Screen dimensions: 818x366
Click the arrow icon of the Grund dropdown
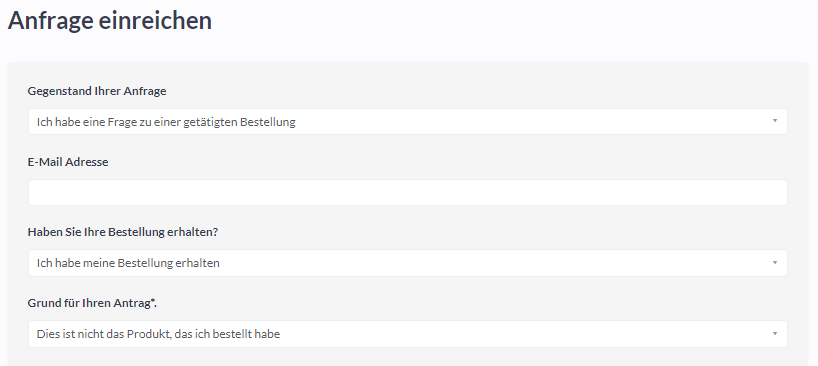pos(775,333)
